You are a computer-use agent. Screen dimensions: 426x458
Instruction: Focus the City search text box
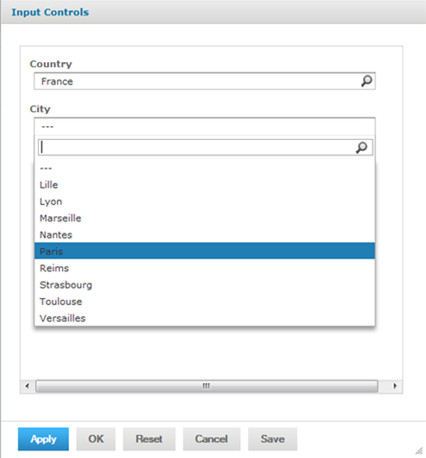coord(205,147)
